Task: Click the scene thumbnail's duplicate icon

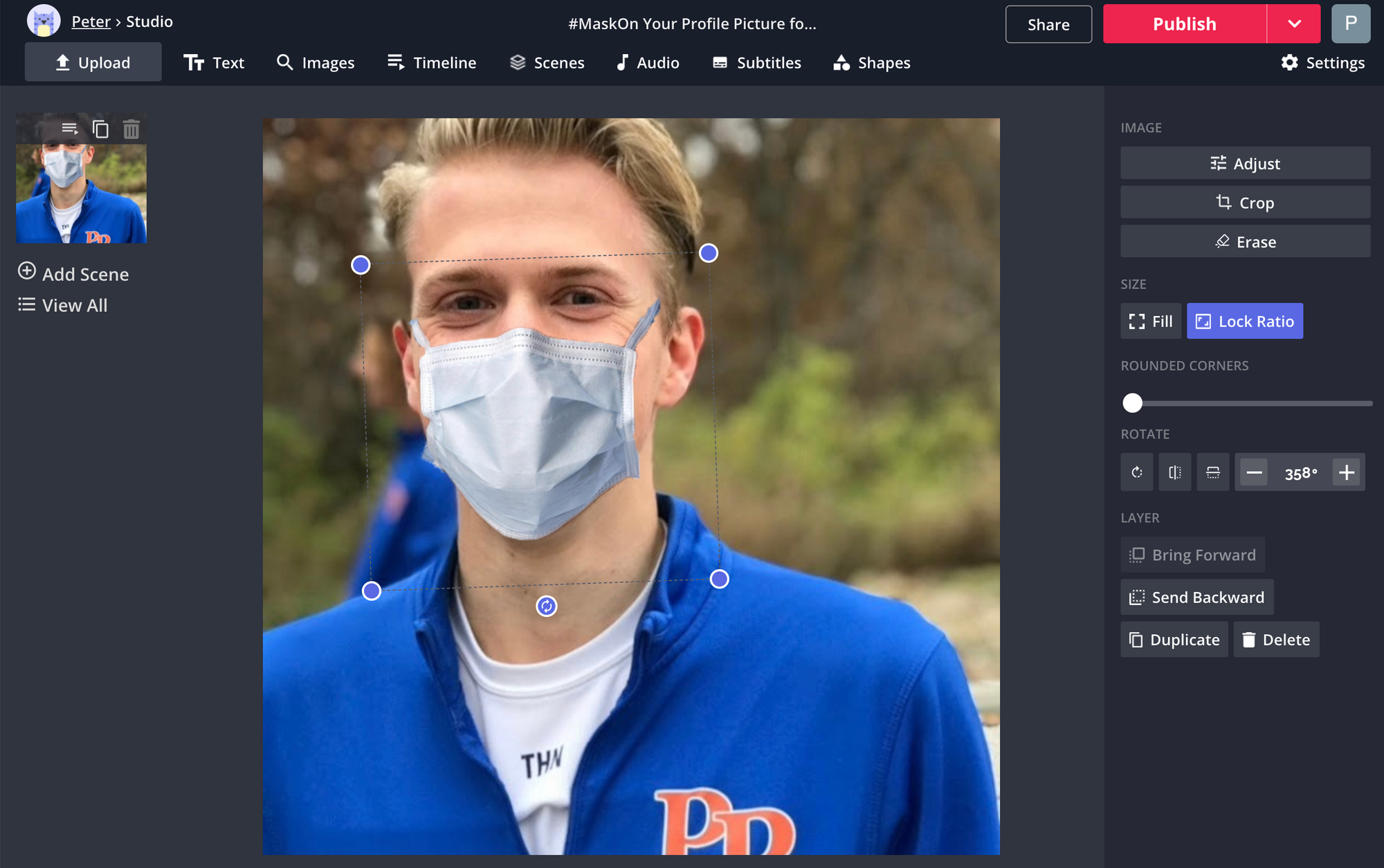Action: click(100, 129)
